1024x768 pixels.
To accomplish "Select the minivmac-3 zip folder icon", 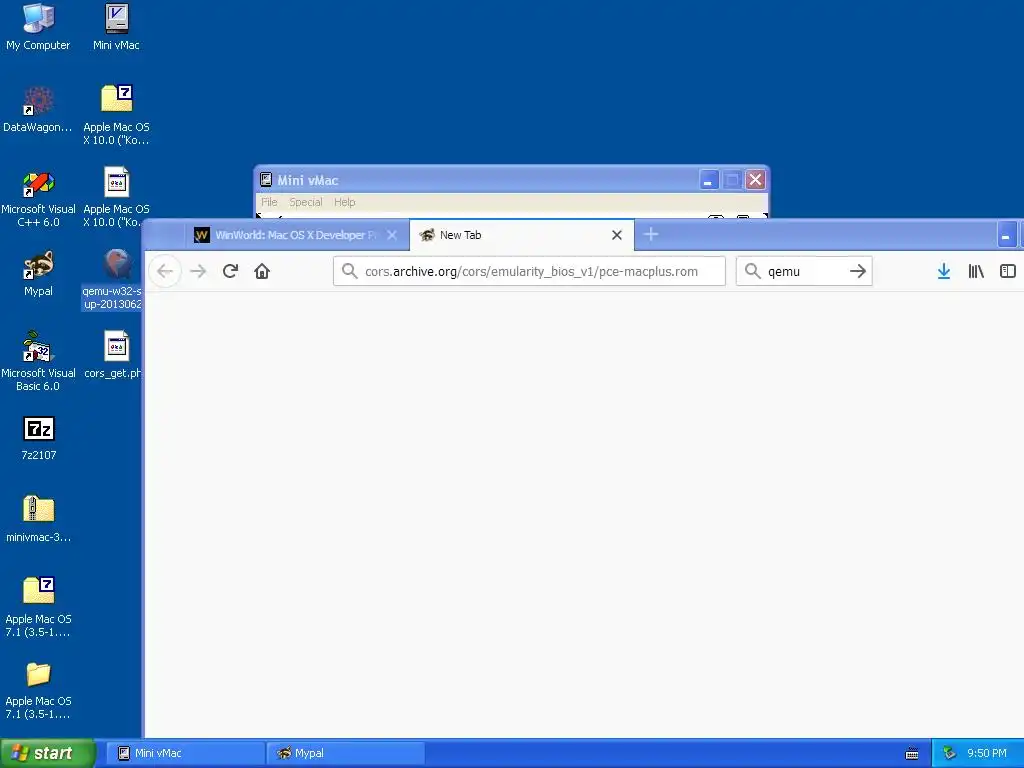I will click(x=38, y=519).
